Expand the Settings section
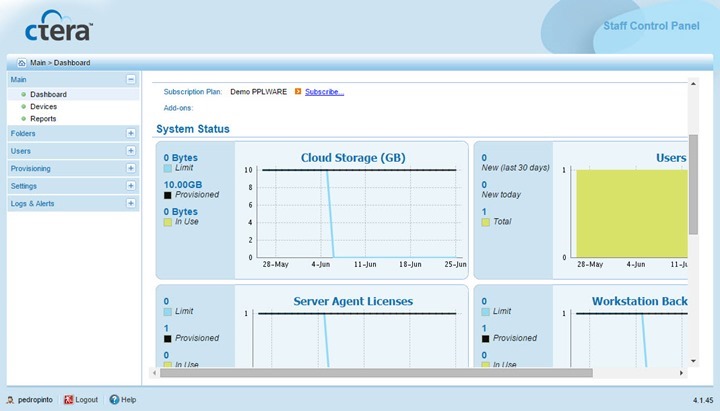720x411 pixels. (x=131, y=186)
